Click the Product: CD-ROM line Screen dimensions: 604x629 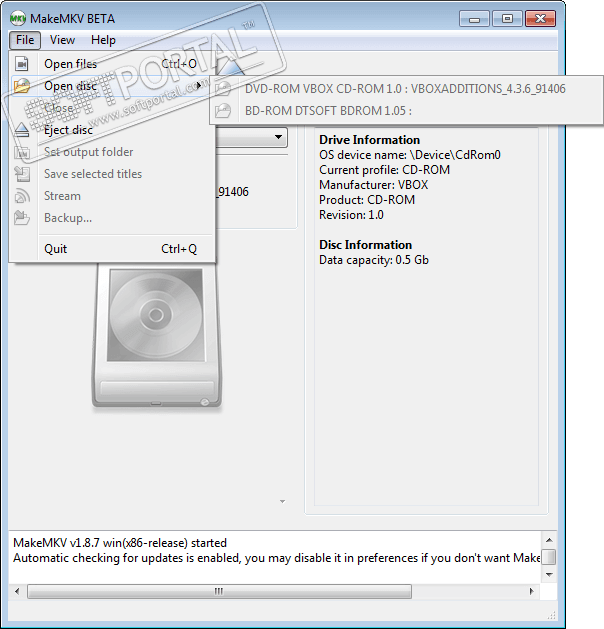(367, 200)
